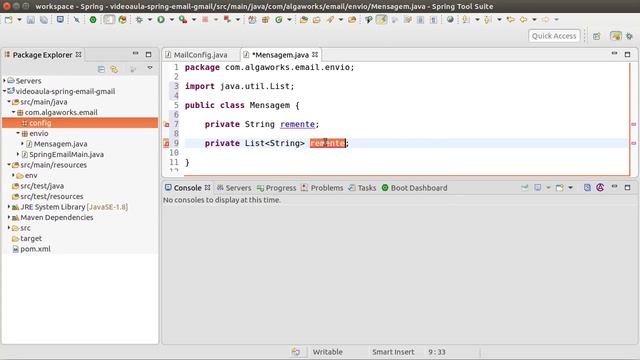Select the *Mensagem.java editor tab

280,55
